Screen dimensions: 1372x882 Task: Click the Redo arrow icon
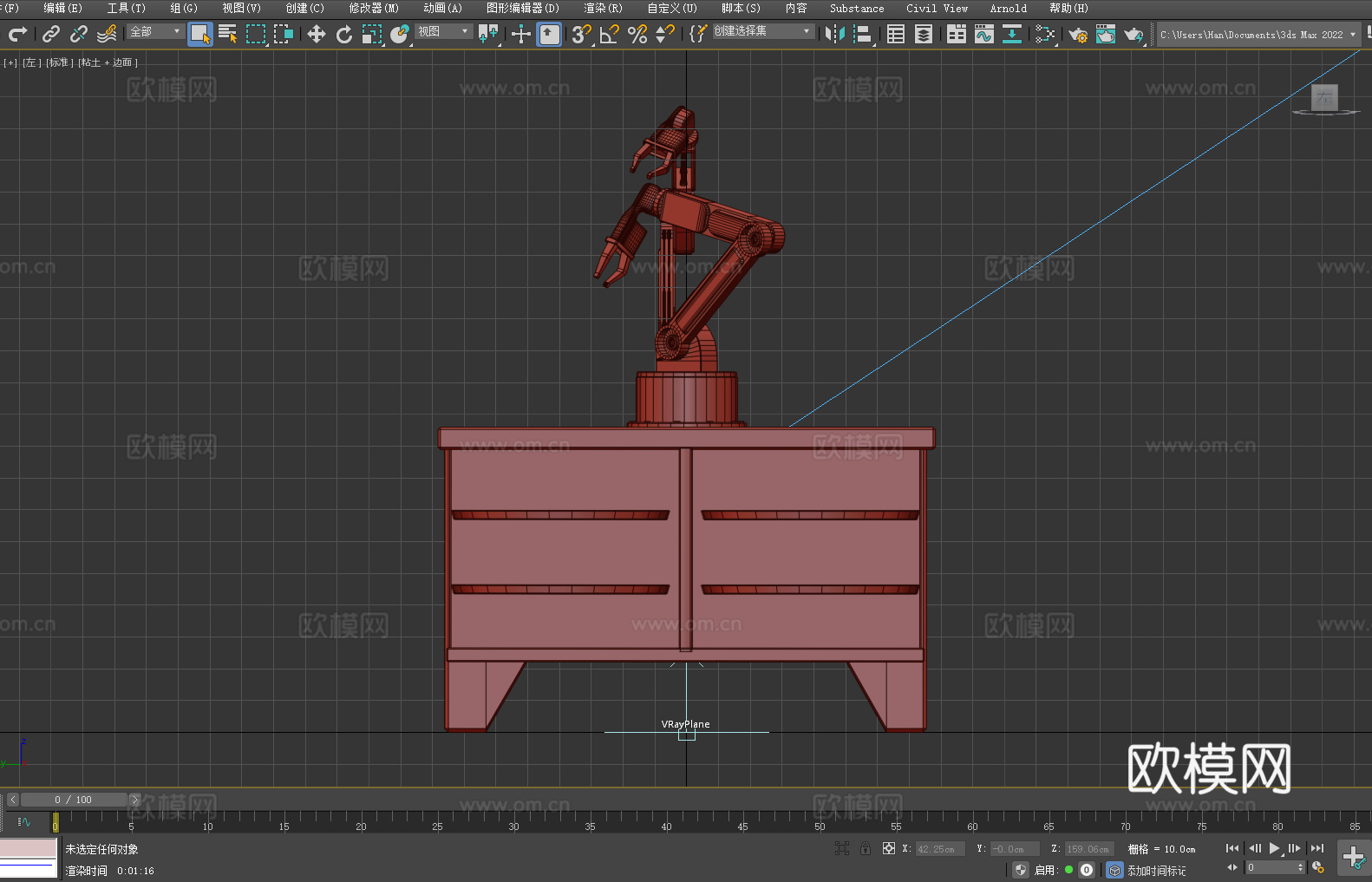pos(17,34)
